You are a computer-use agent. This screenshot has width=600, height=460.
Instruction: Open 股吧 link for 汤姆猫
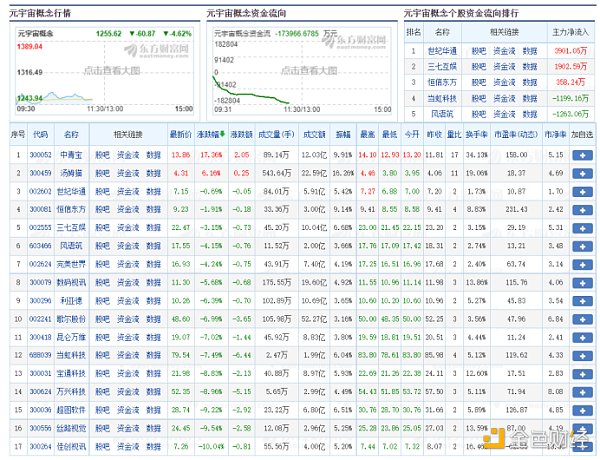coord(102,173)
